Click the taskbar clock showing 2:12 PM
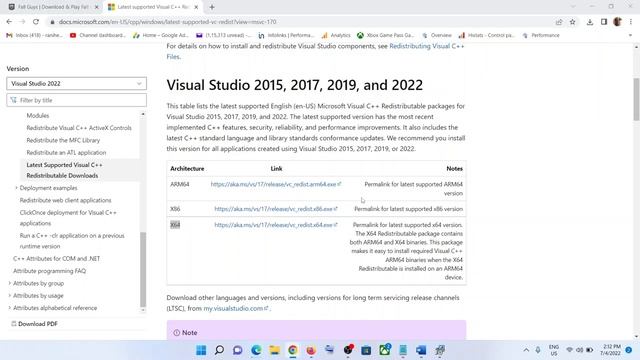 [x=610, y=350]
